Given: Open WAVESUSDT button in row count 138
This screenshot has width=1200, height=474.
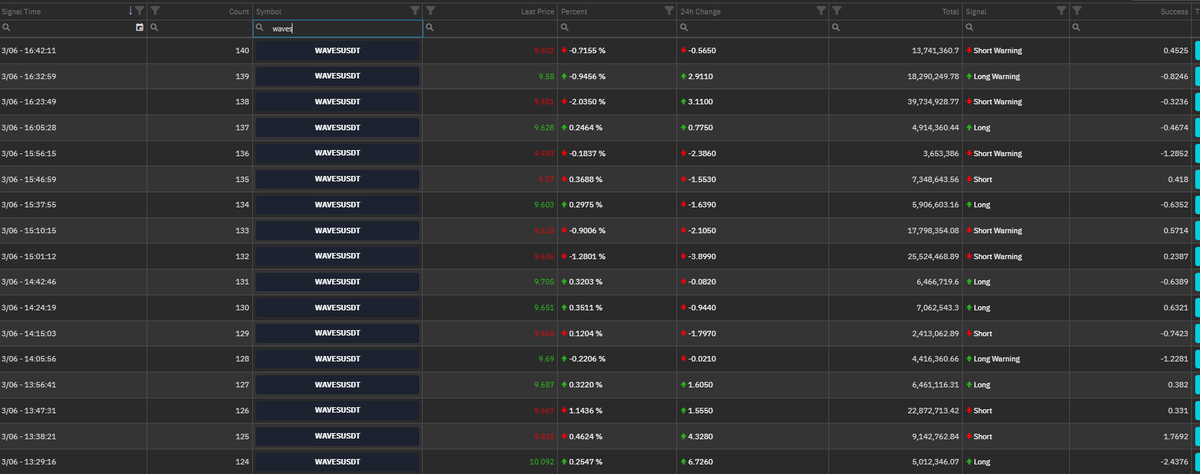Looking at the screenshot, I should [x=337, y=102].
